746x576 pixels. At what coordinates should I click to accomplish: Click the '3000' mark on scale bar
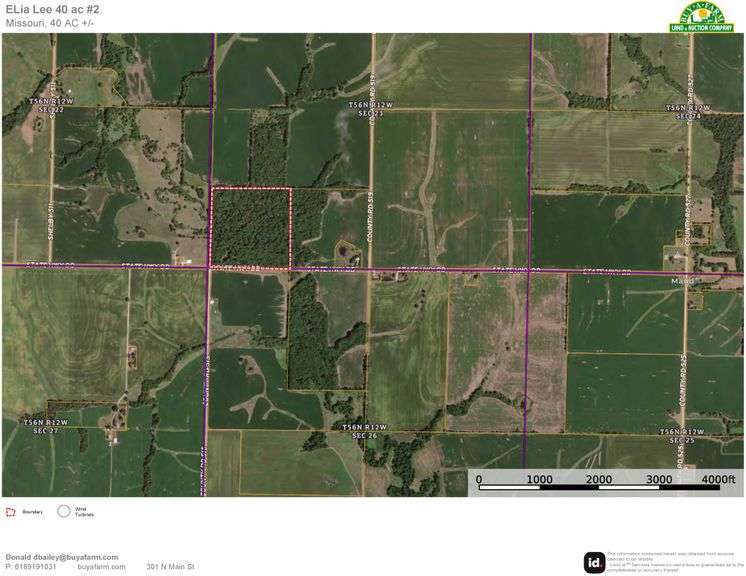658,479
